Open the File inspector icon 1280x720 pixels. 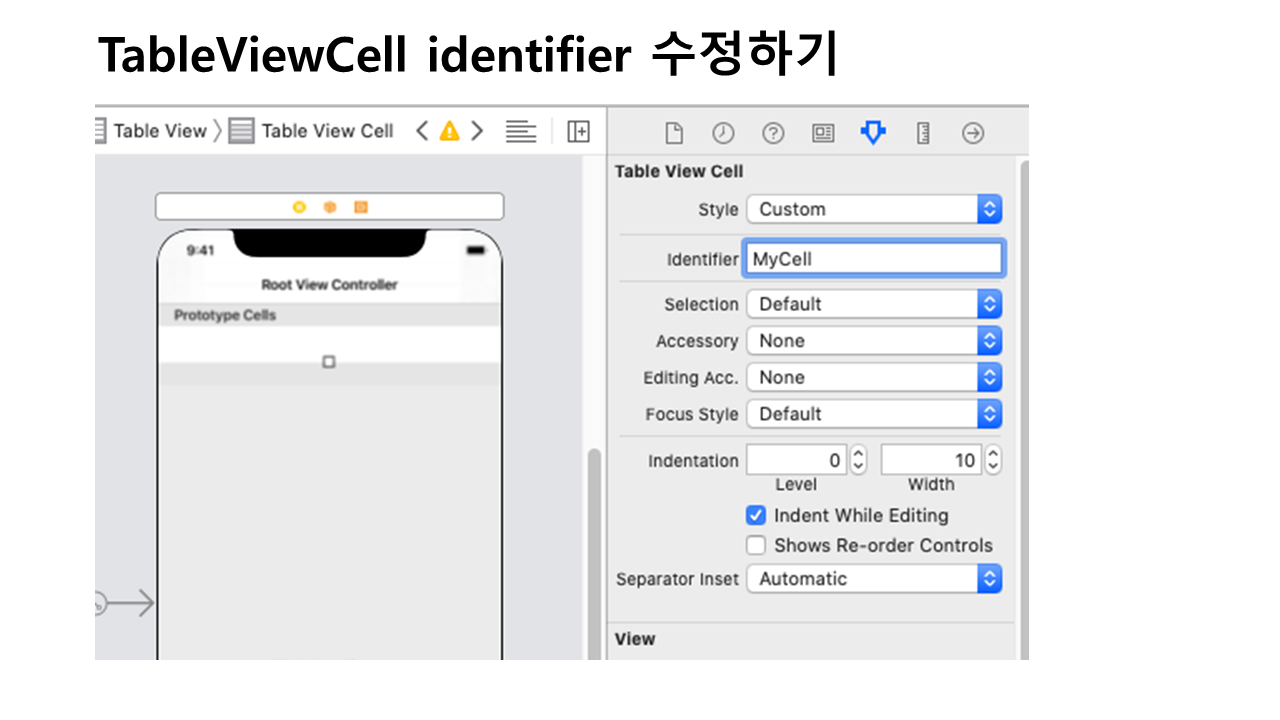coord(674,133)
